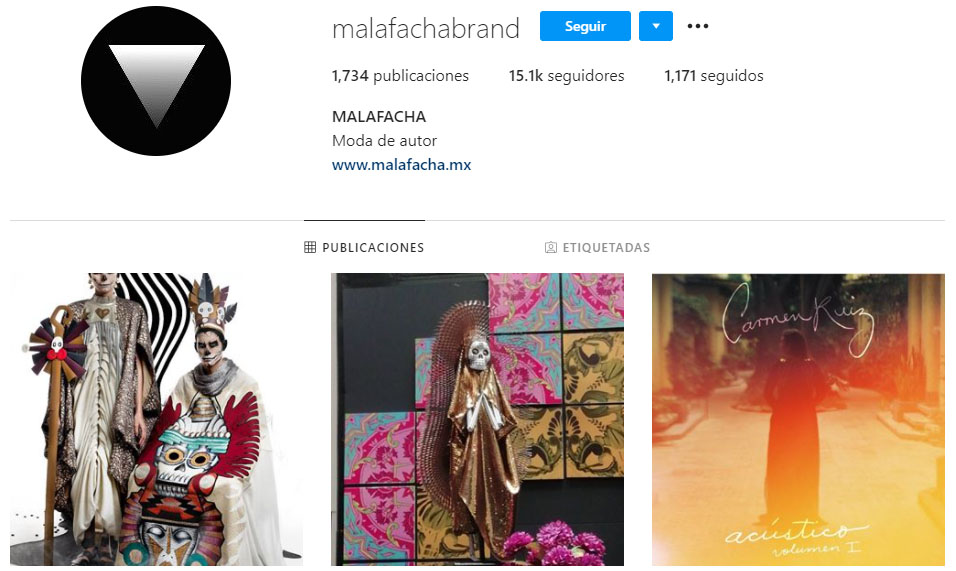View the 1,171 seguidos list
Viewport: 956px width, 571px height.
tap(713, 76)
